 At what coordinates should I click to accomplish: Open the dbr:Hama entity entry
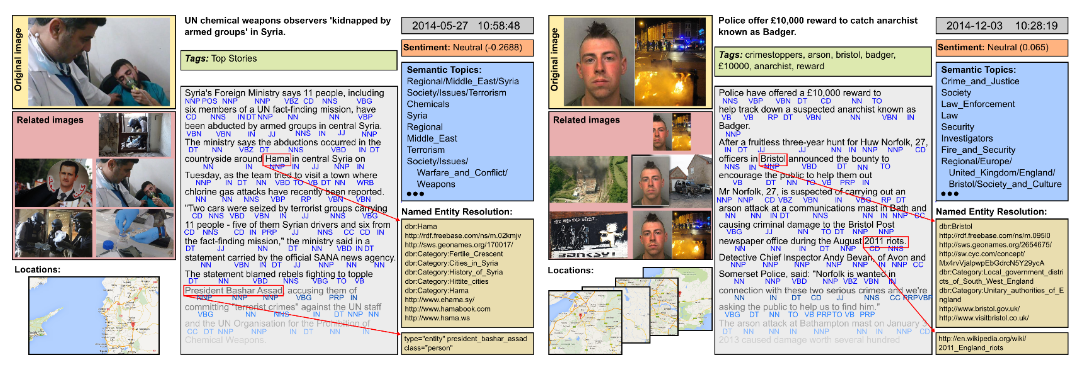point(420,226)
